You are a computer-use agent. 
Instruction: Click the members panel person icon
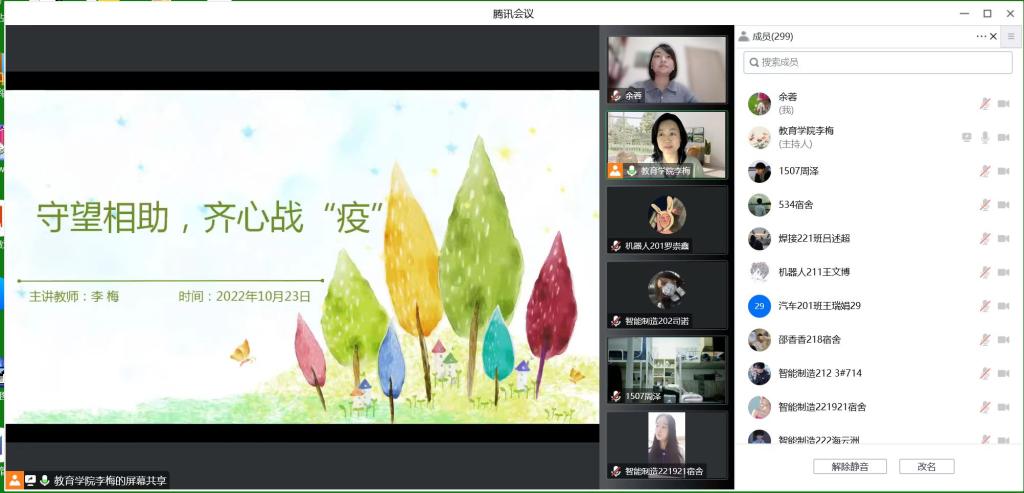744,37
